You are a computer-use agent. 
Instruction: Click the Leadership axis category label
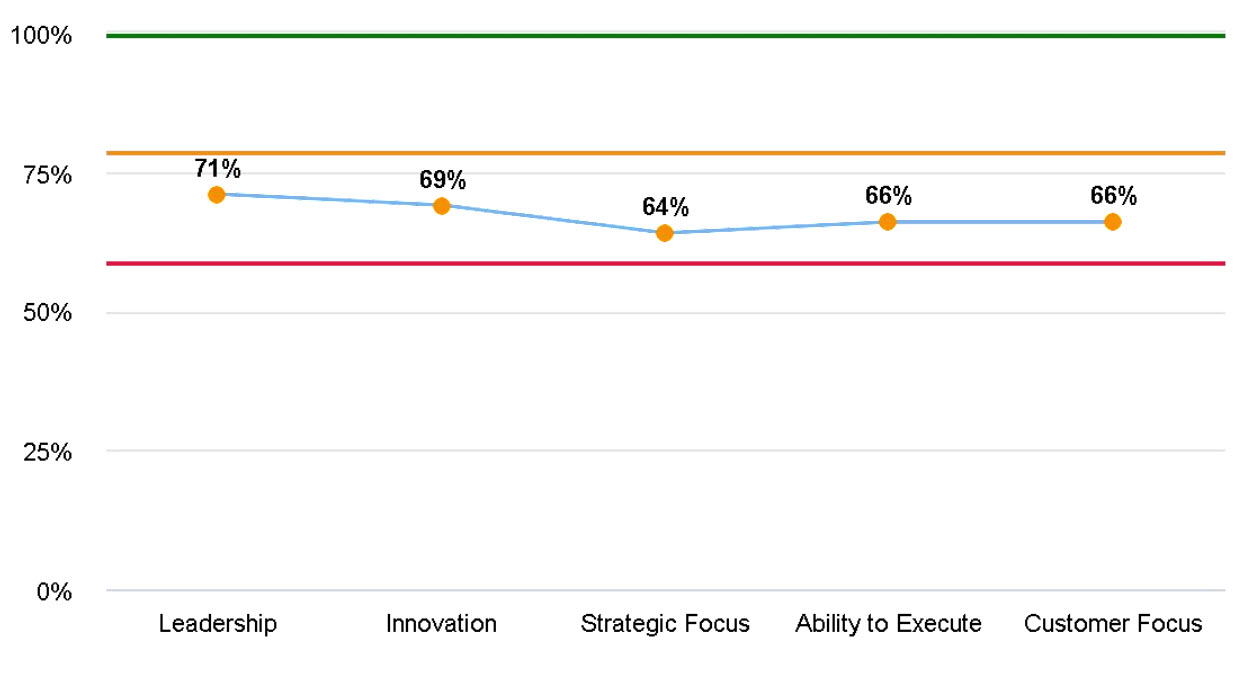[x=217, y=624]
